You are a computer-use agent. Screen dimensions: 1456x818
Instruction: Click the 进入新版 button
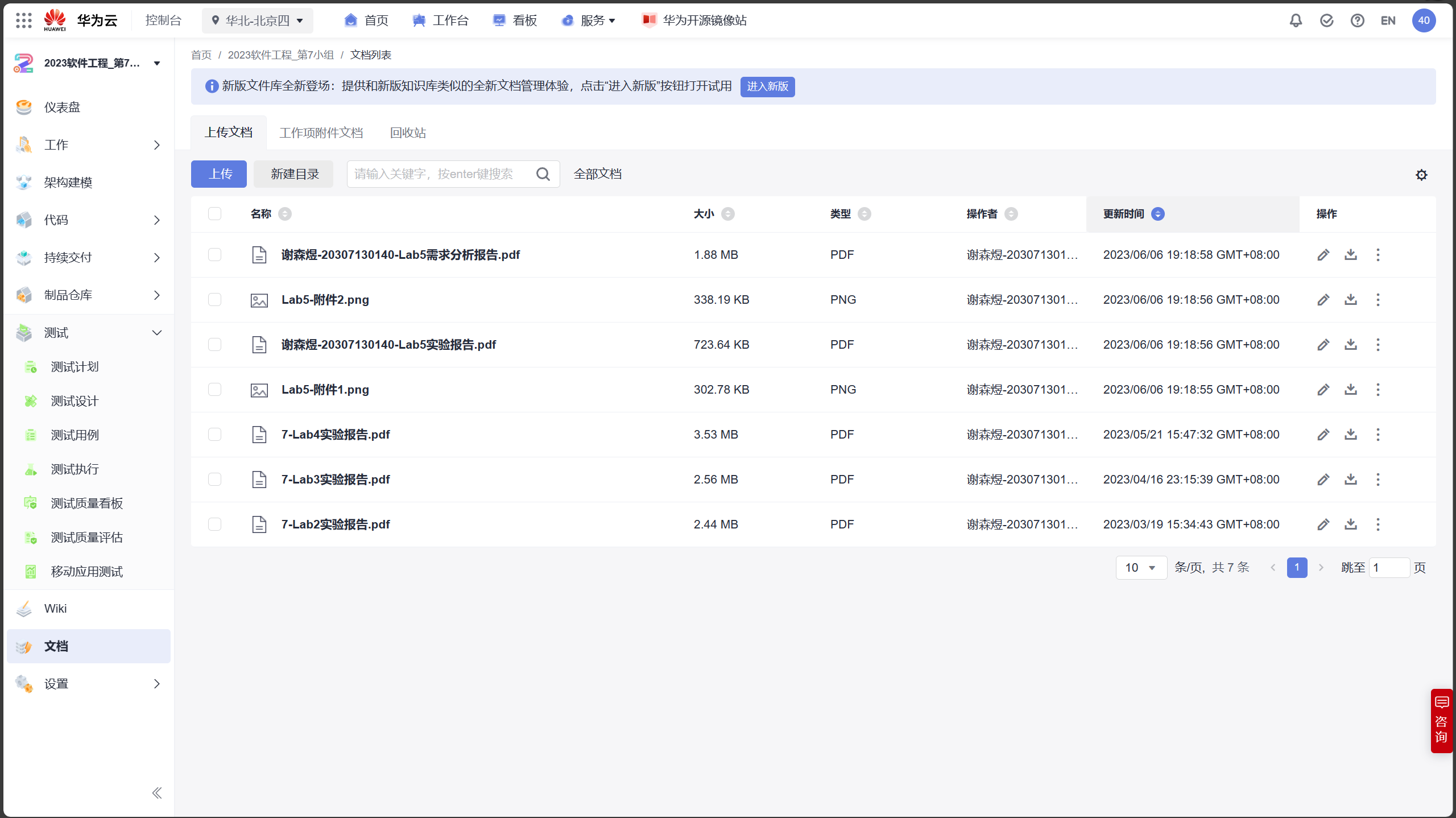(x=767, y=86)
